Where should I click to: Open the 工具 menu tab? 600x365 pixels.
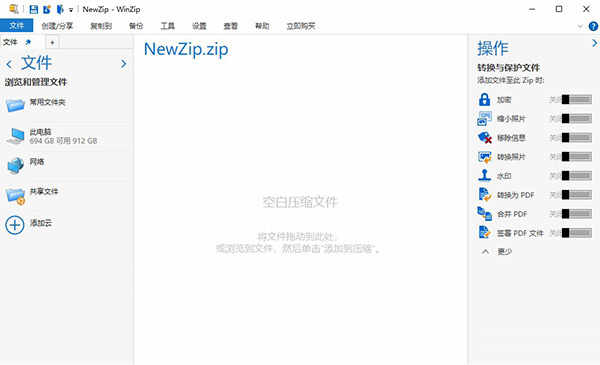pyautogui.click(x=168, y=26)
